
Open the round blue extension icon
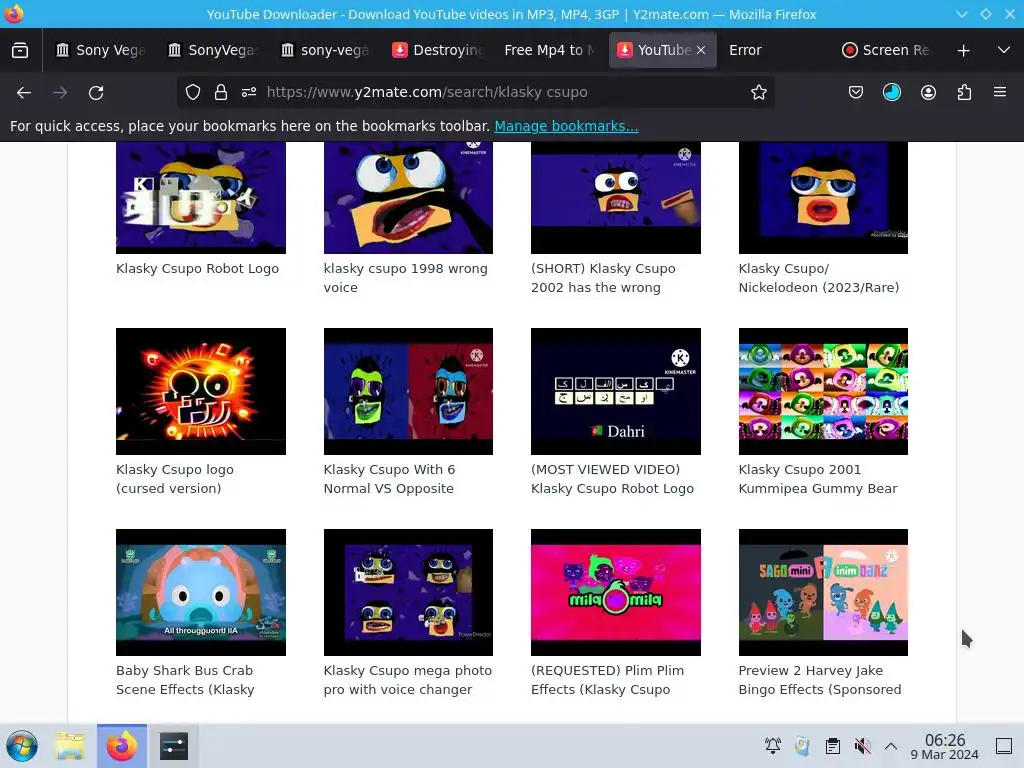point(892,93)
